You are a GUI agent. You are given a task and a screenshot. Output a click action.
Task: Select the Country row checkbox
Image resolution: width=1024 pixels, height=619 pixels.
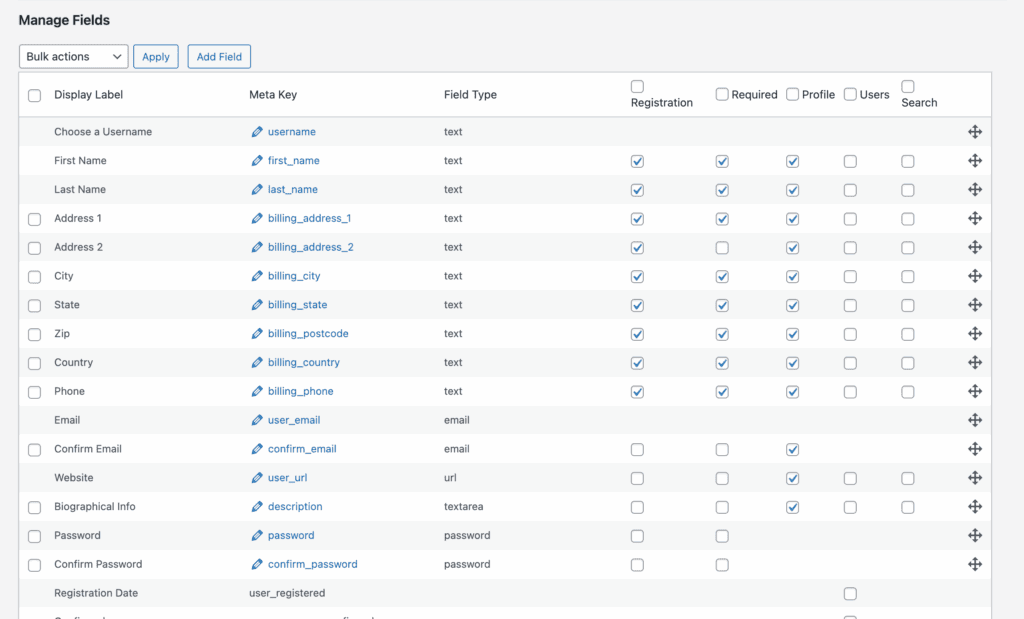click(x=35, y=364)
